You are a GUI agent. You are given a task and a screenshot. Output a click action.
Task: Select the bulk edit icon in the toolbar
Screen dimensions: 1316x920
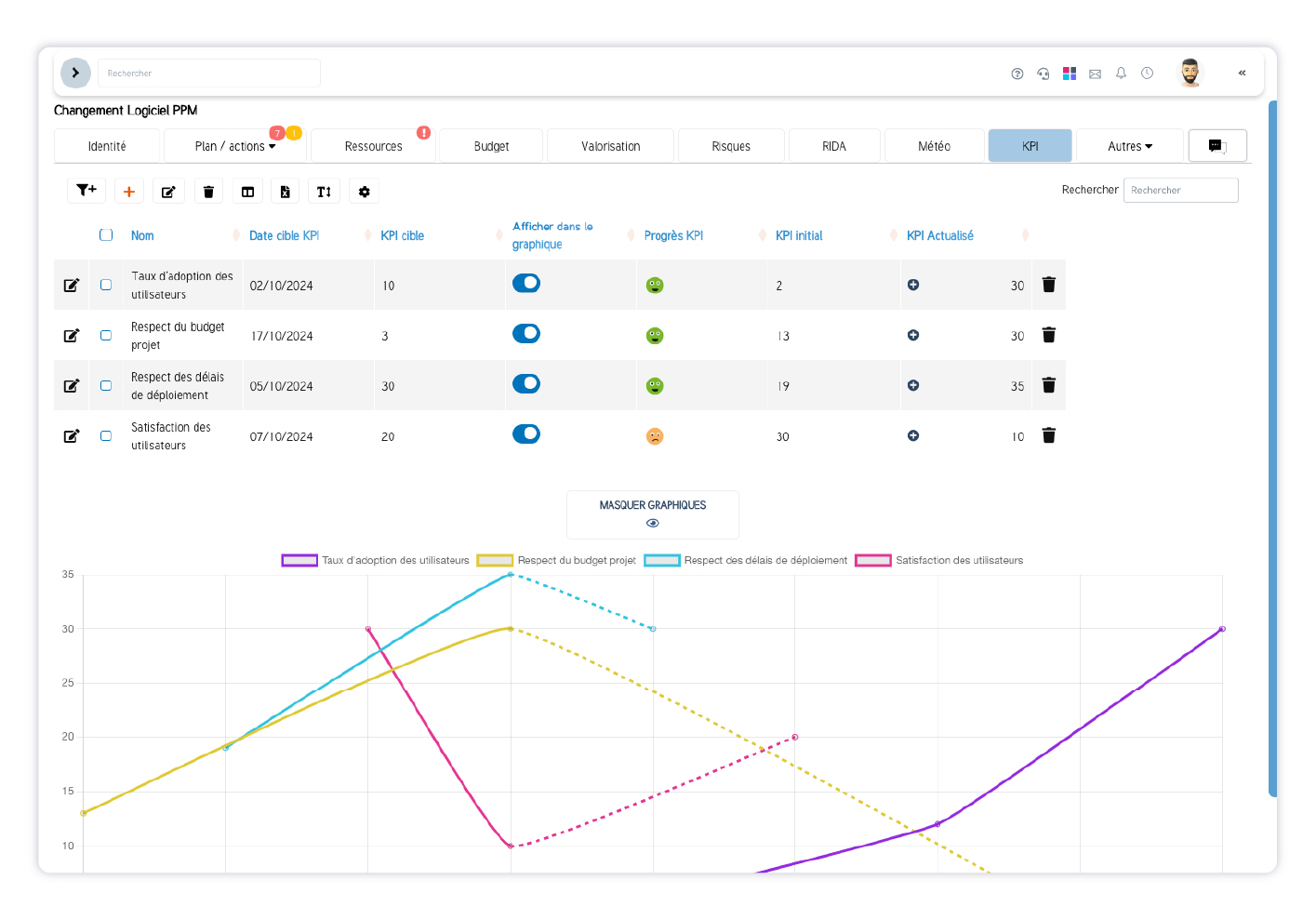point(168,190)
